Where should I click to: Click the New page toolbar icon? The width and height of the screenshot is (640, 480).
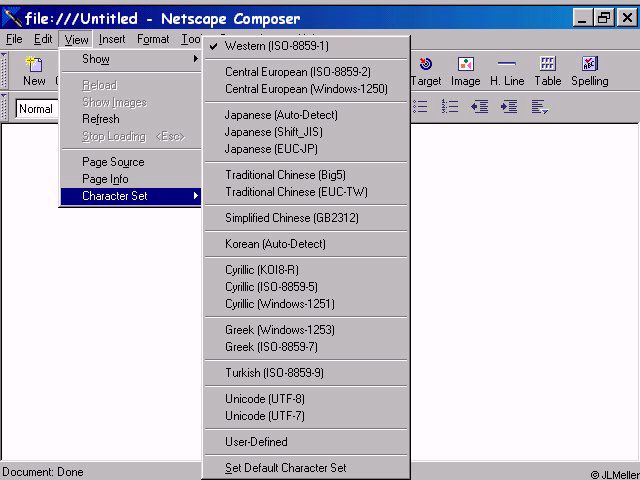pos(34,71)
